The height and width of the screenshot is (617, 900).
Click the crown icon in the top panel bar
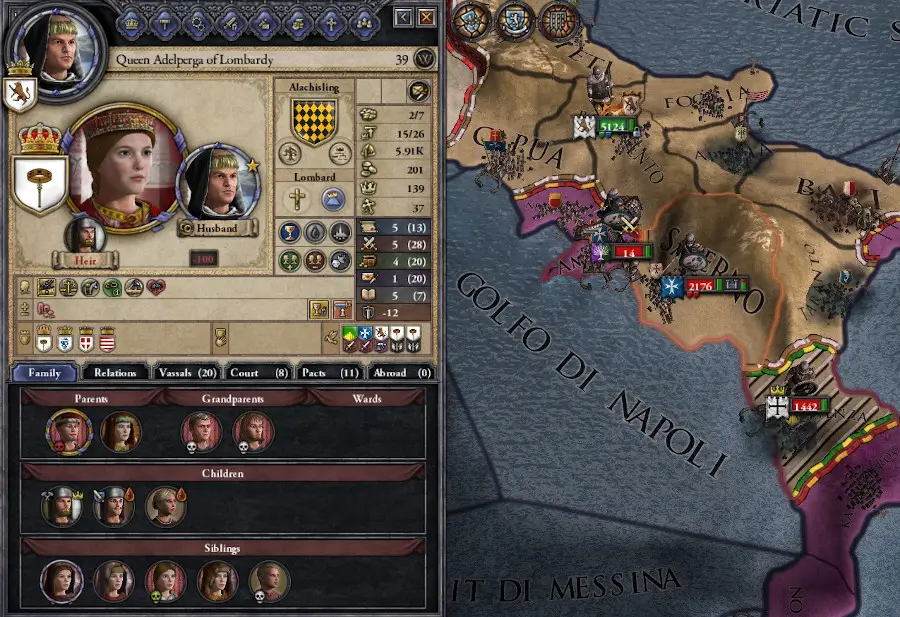(x=132, y=24)
